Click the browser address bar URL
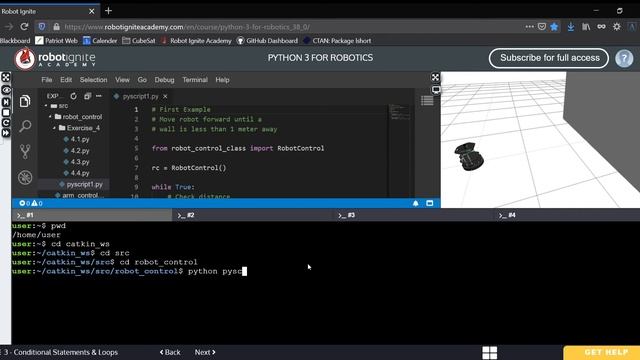The height and width of the screenshot is (360, 640). 187,27
